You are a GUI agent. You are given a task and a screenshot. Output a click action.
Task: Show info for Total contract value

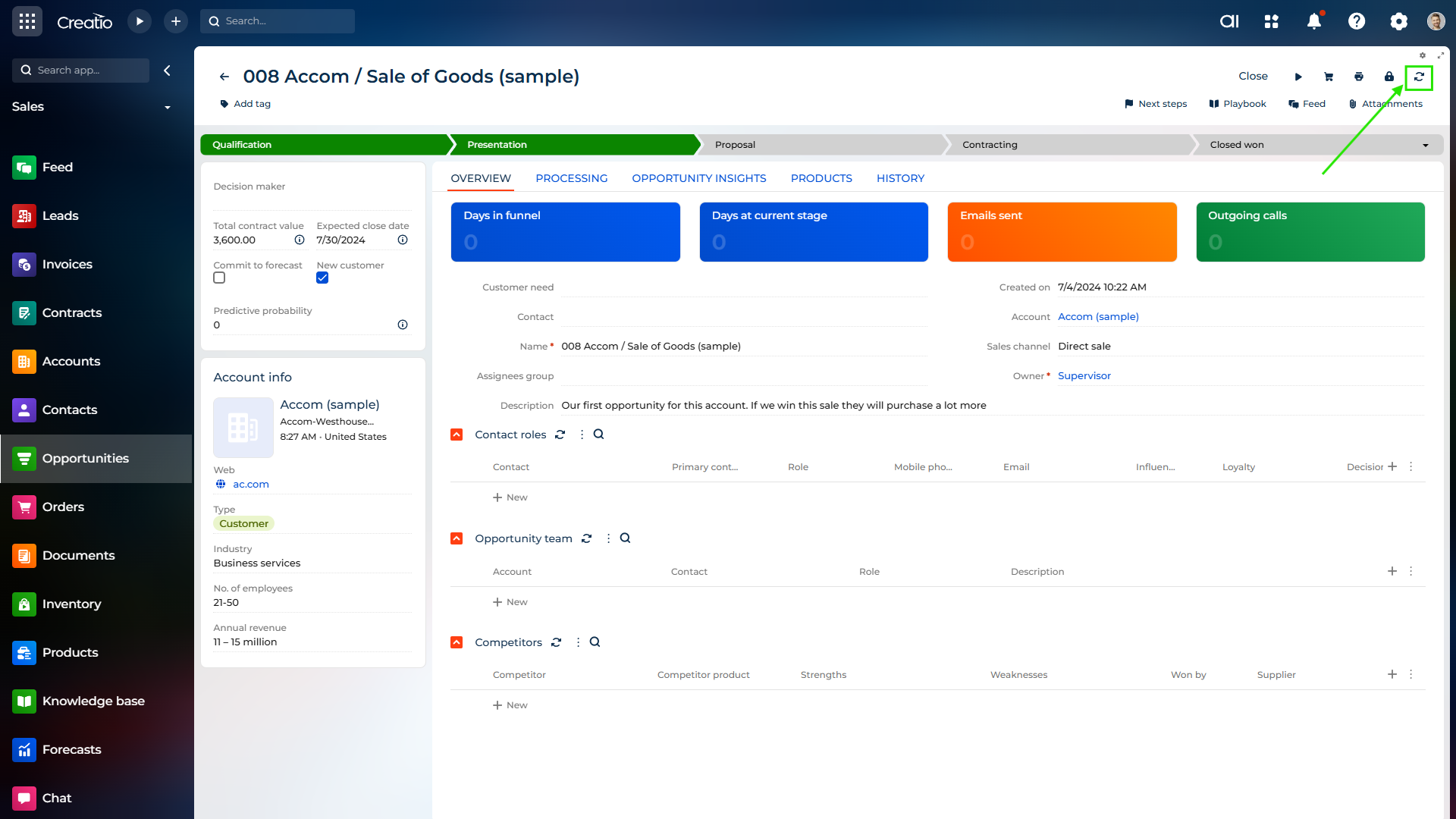point(300,240)
